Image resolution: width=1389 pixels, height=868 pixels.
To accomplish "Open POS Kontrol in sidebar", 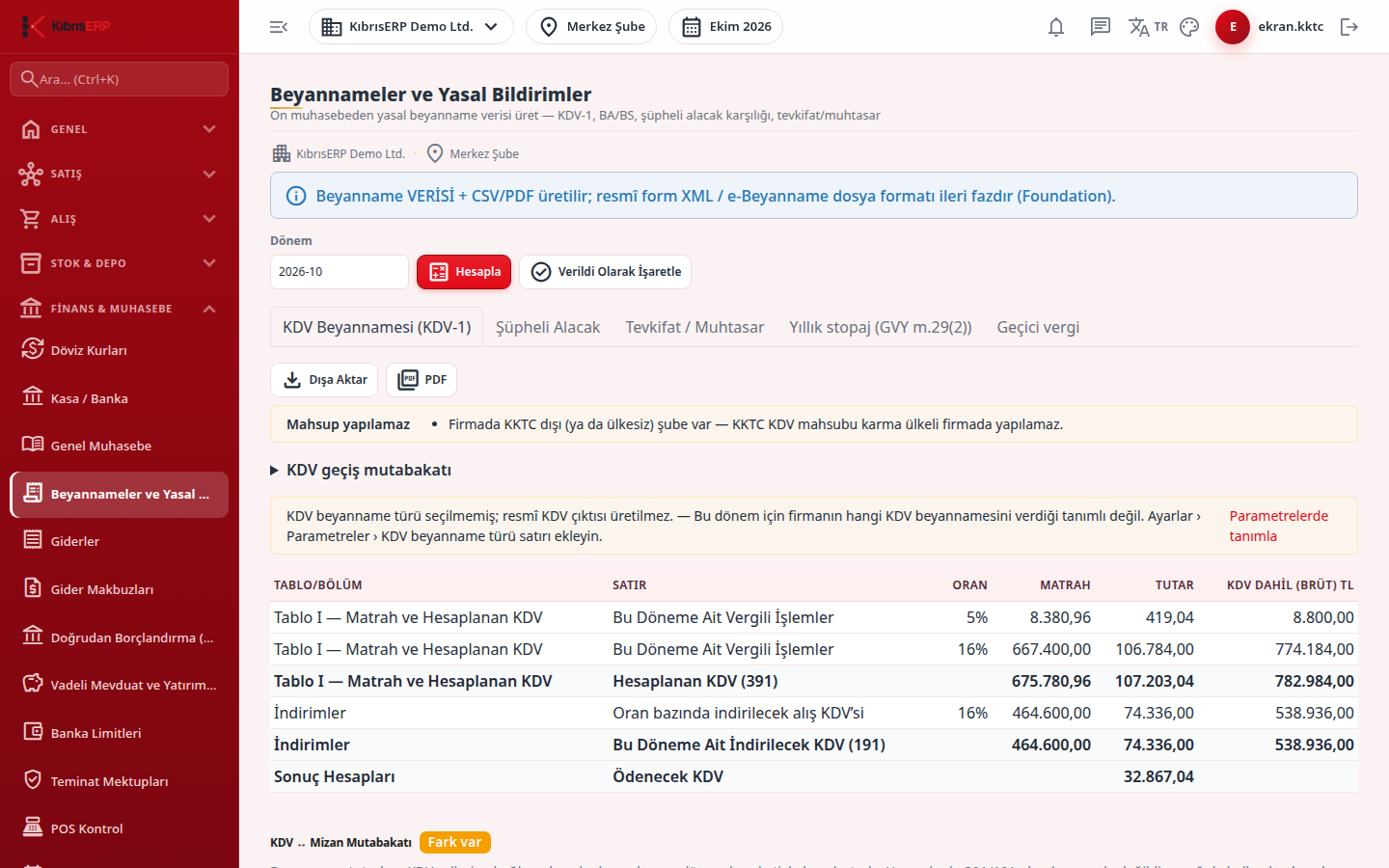I will click(120, 828).
